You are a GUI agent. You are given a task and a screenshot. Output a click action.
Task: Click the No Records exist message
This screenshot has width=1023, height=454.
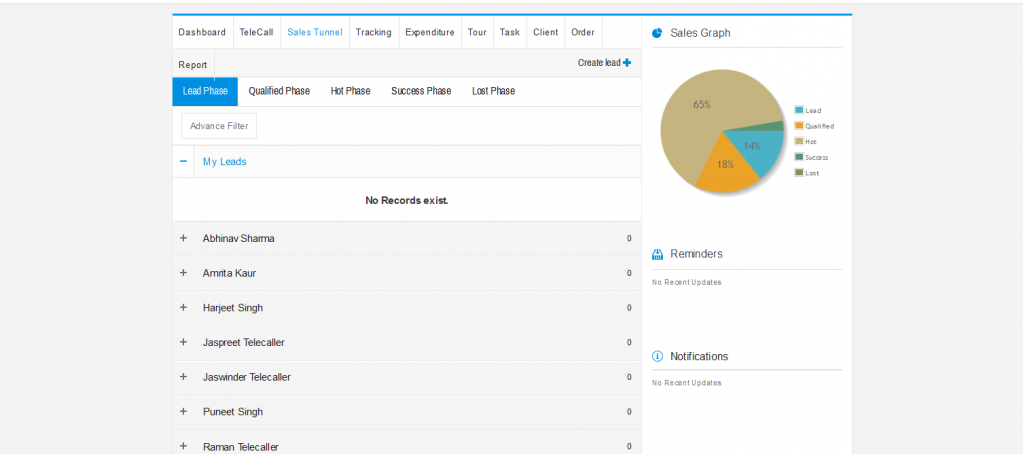pos(407,200)
